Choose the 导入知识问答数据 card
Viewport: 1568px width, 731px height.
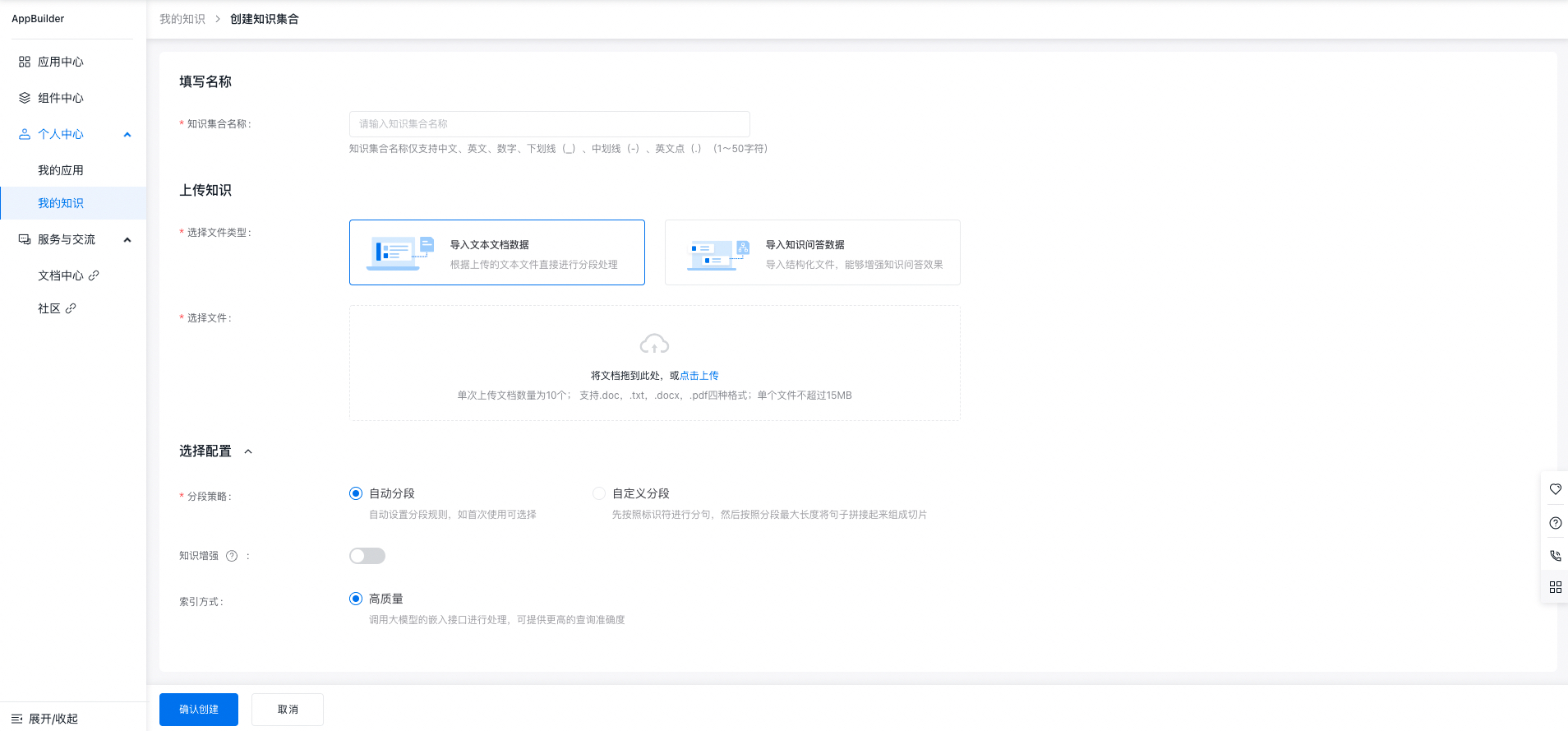813,252
